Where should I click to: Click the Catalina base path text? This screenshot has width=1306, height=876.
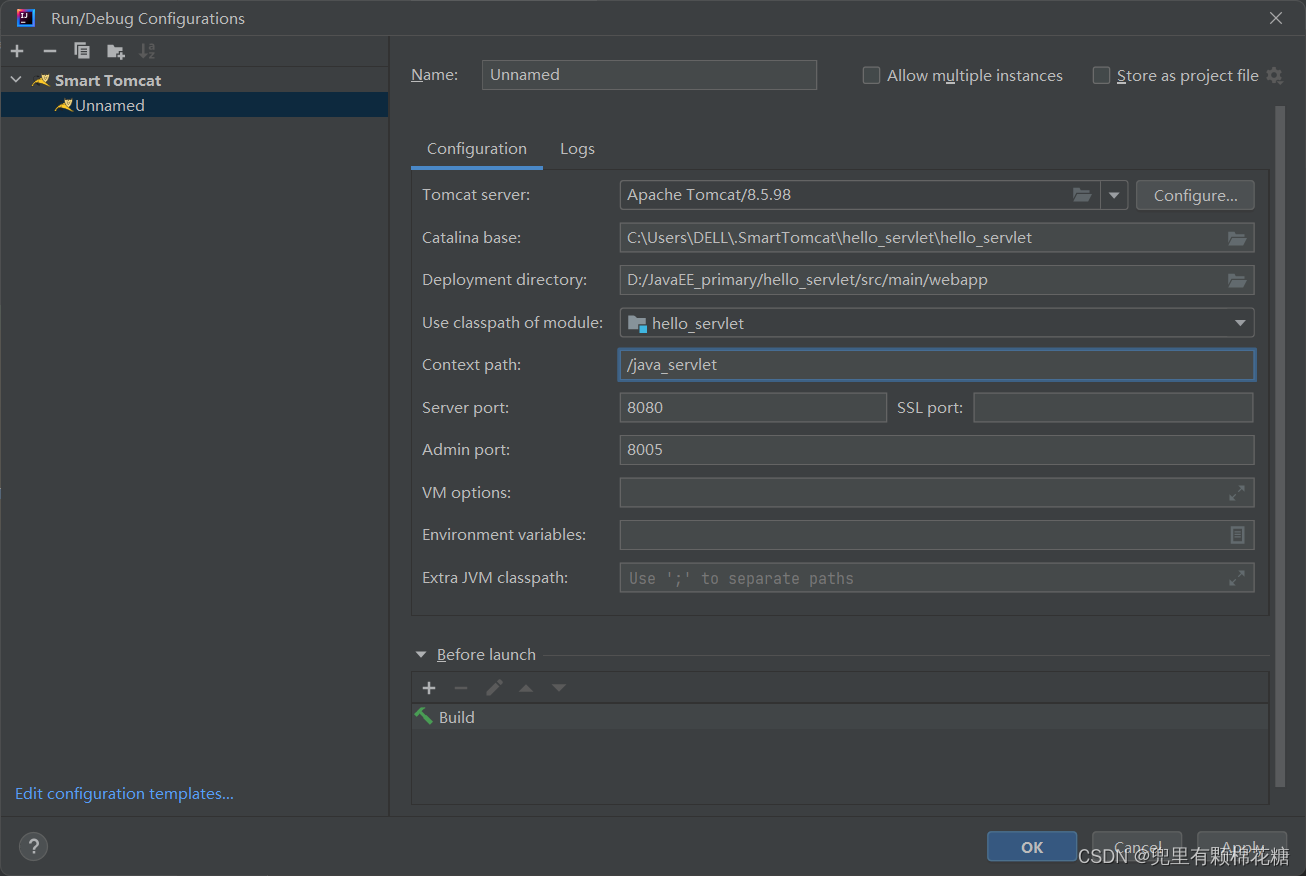(829, 238)
